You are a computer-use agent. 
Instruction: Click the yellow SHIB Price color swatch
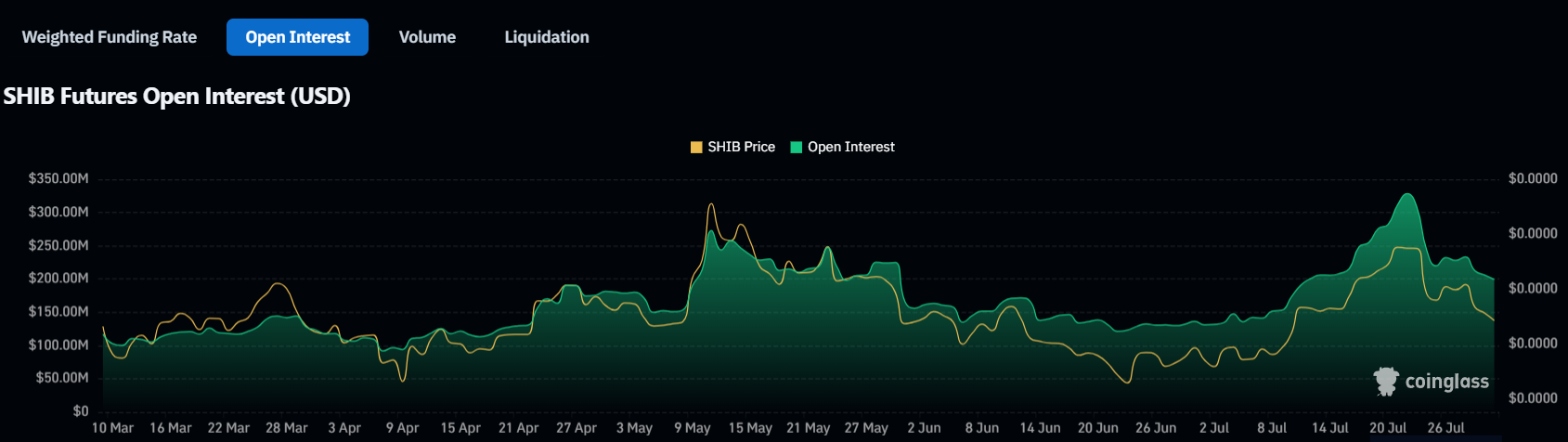(696, 147)
